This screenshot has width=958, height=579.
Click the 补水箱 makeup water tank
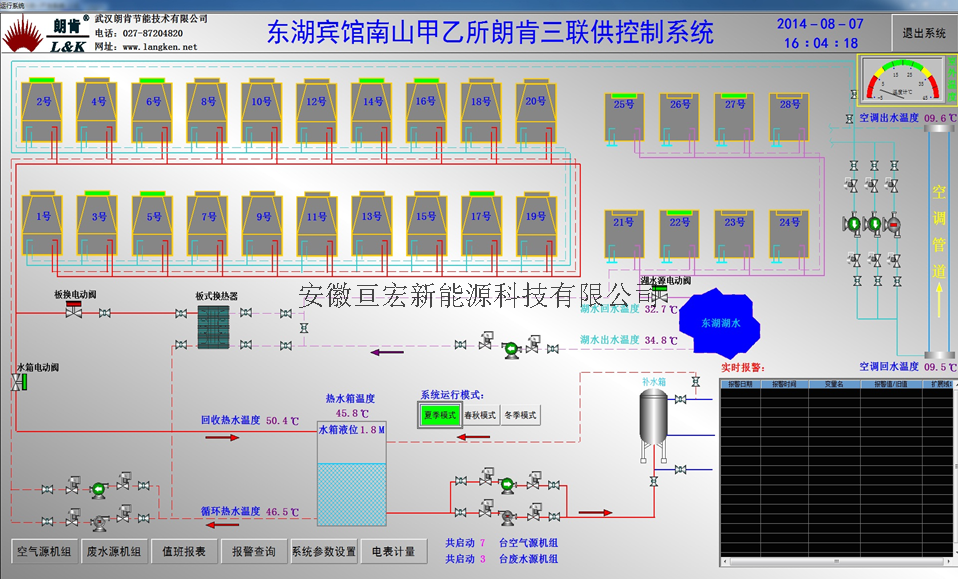coord(653,417)
